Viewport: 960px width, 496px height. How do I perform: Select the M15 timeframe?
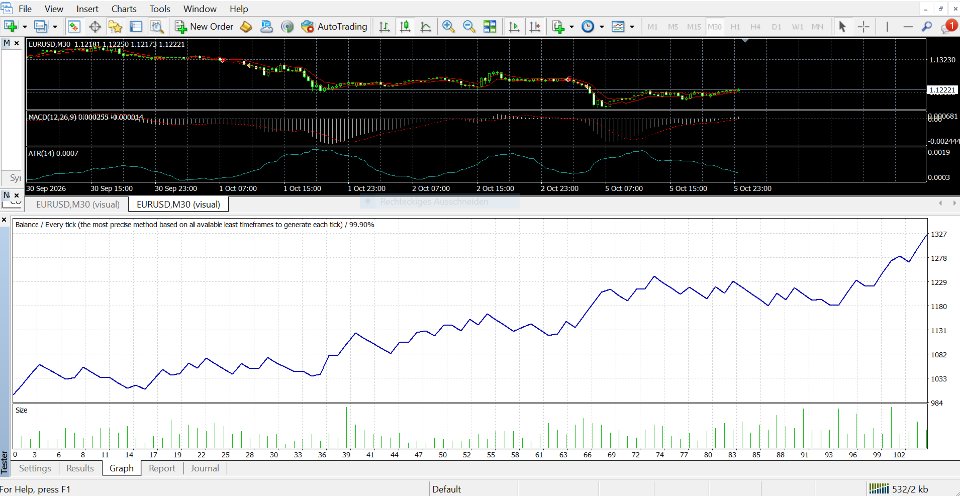pyautogui.click(x=694, y=27)
